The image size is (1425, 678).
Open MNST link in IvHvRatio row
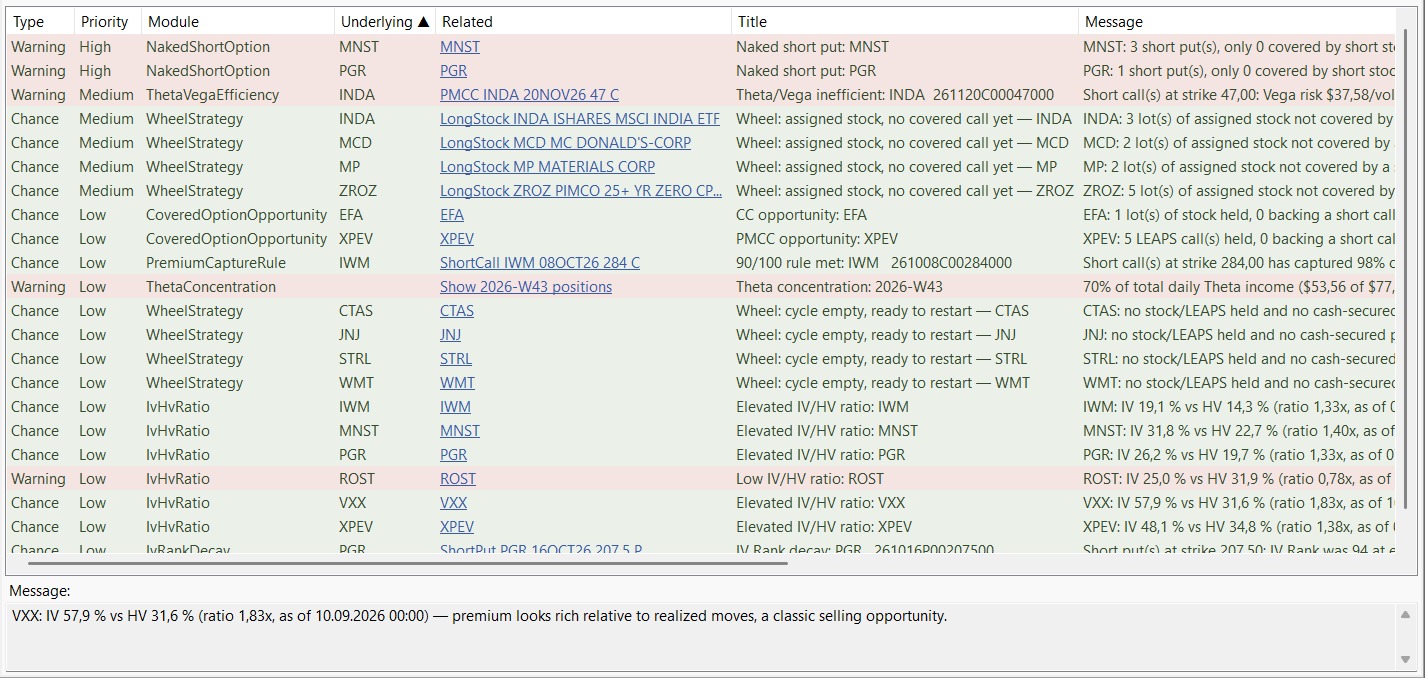pyautogui.click(x=460, y=431)
